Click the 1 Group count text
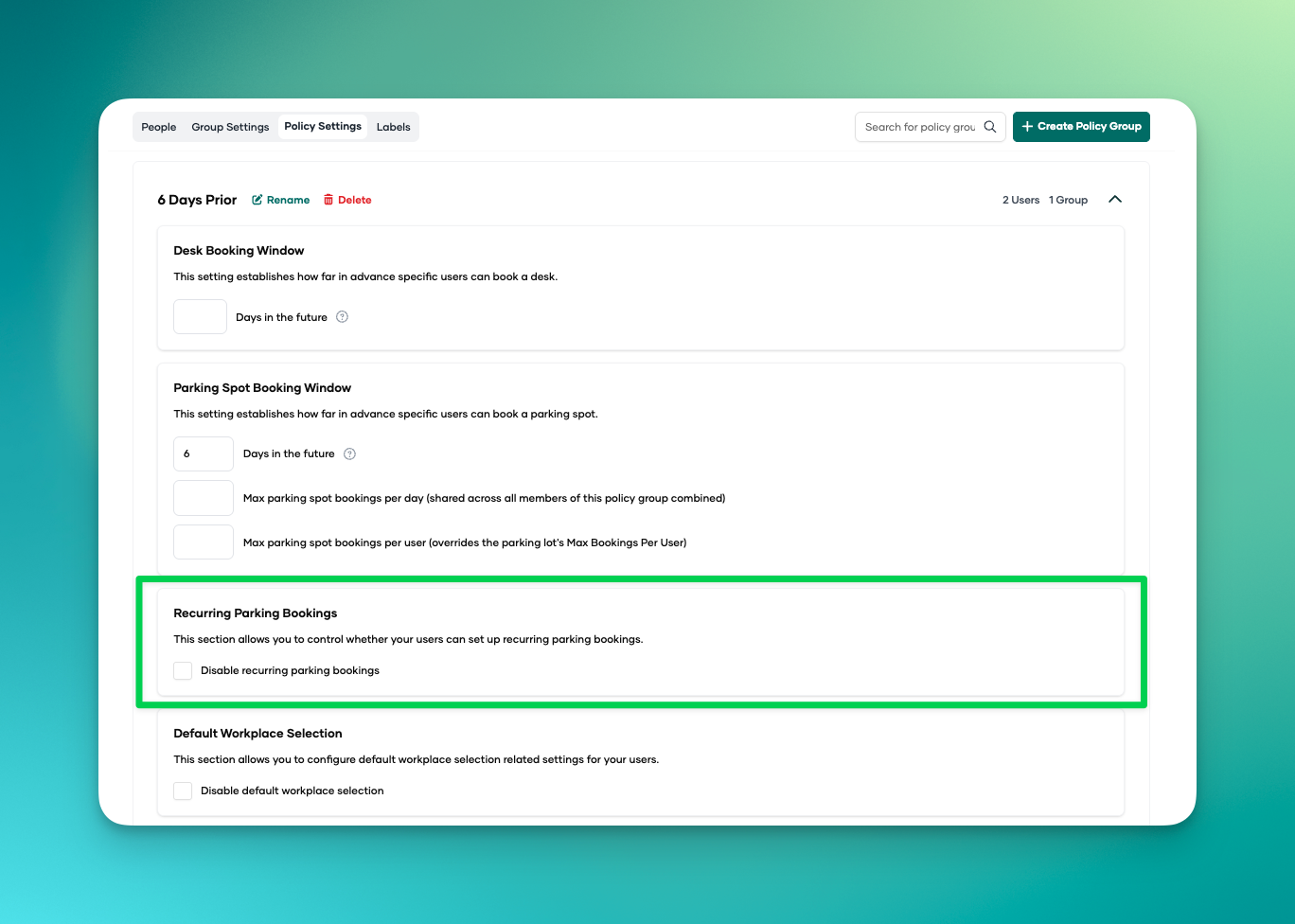The width and height of the screenshot is (1295, 924). click(x=1068, y=200)
